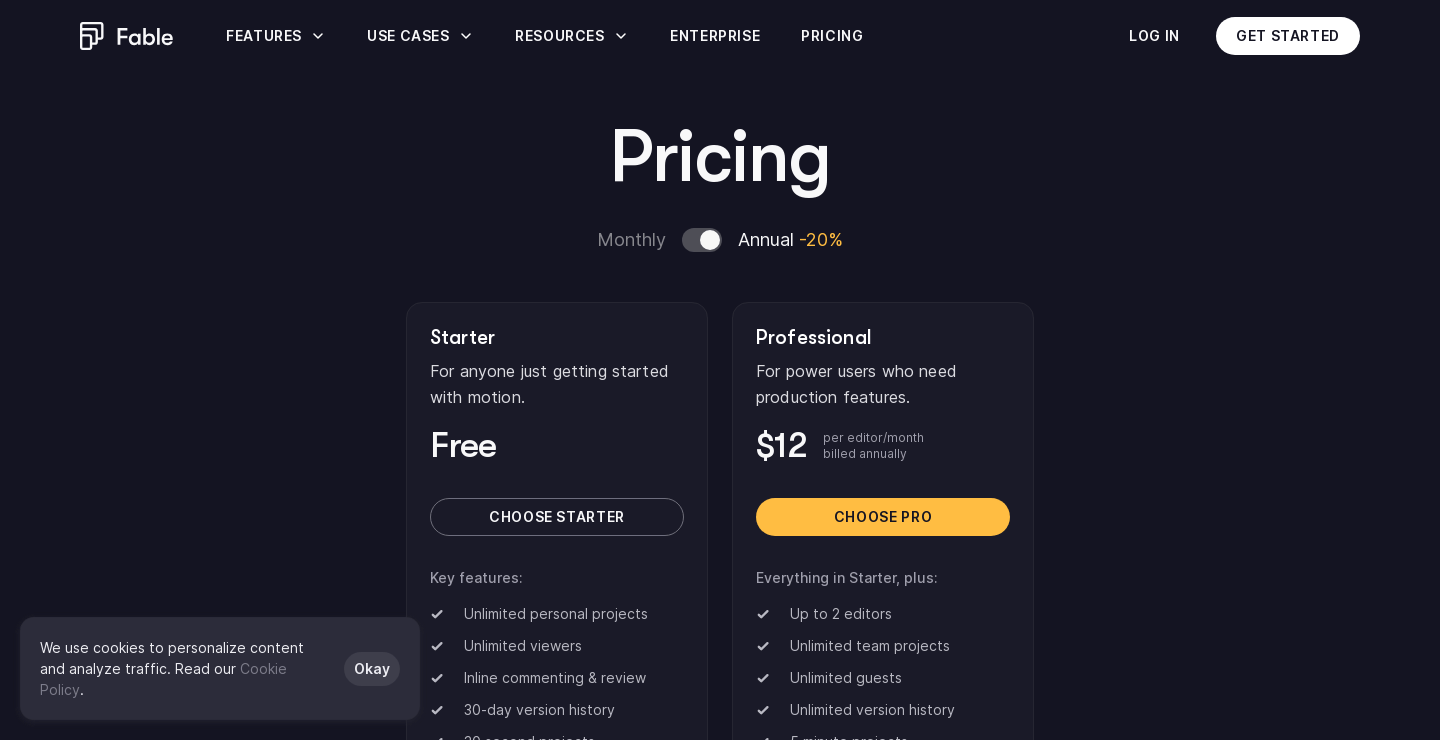Screen dimensions: 1440x740
Task: Click the Choose Pro button
Action: (x=883, y=517)
